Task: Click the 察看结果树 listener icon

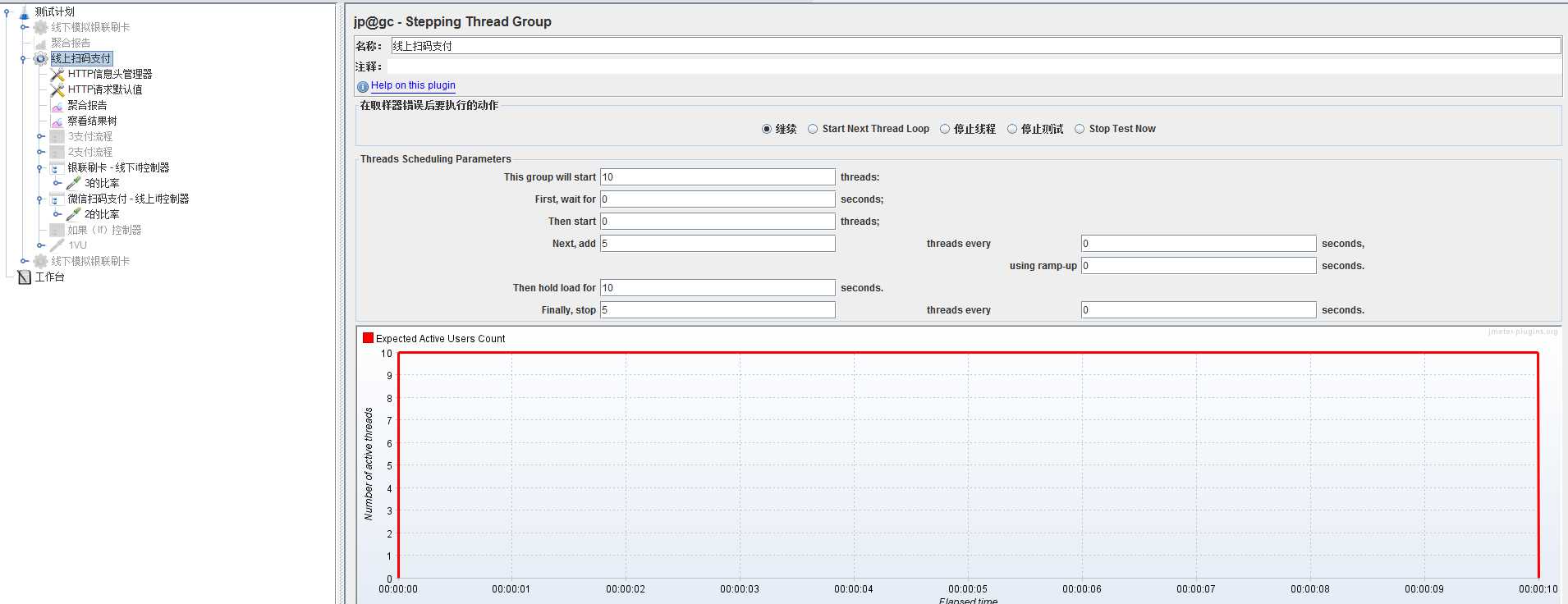Action: click(x=57, y=121)
